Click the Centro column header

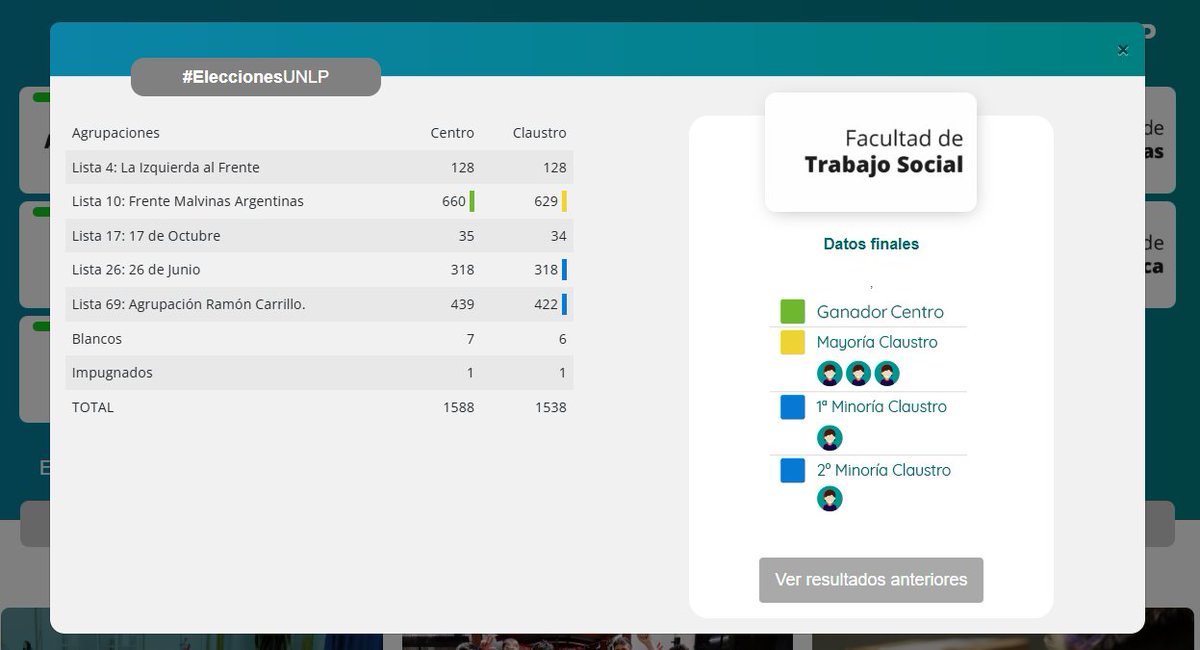point(453,133)
